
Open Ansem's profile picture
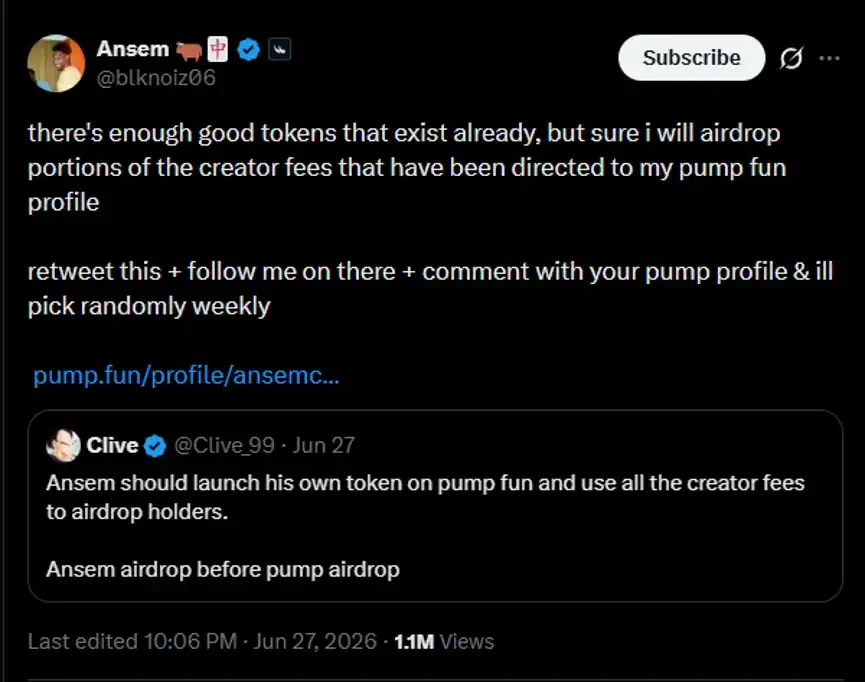(x=56, y=63)
